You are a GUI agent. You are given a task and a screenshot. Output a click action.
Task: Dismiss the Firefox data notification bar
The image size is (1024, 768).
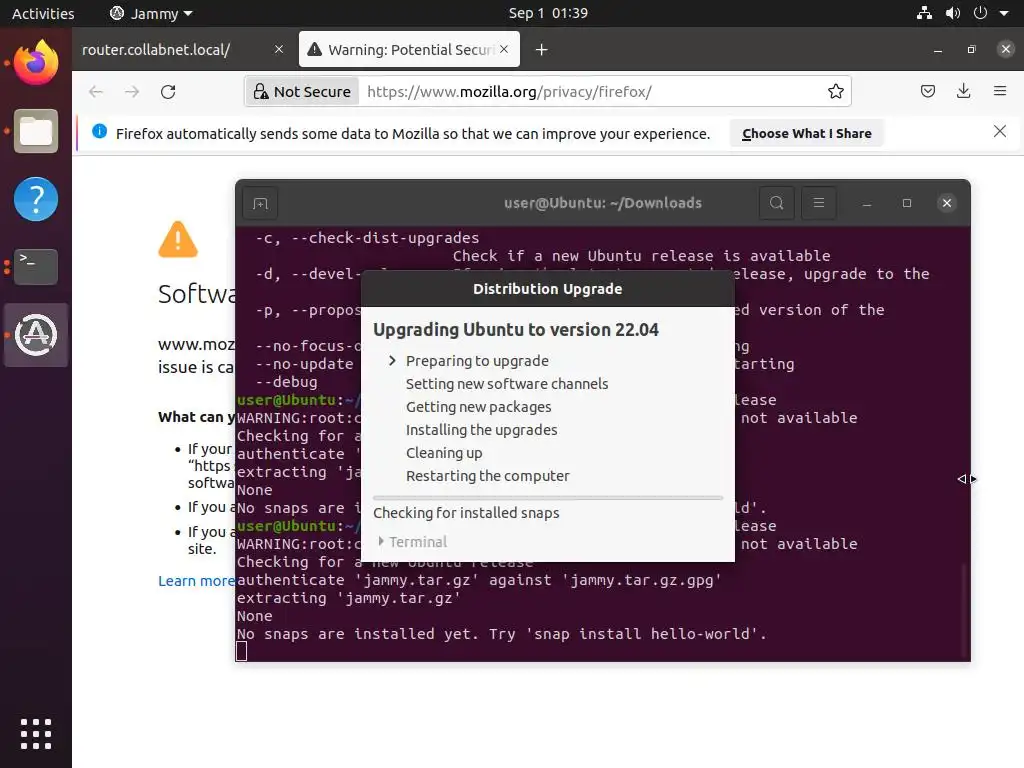click(x=999, y=131)
